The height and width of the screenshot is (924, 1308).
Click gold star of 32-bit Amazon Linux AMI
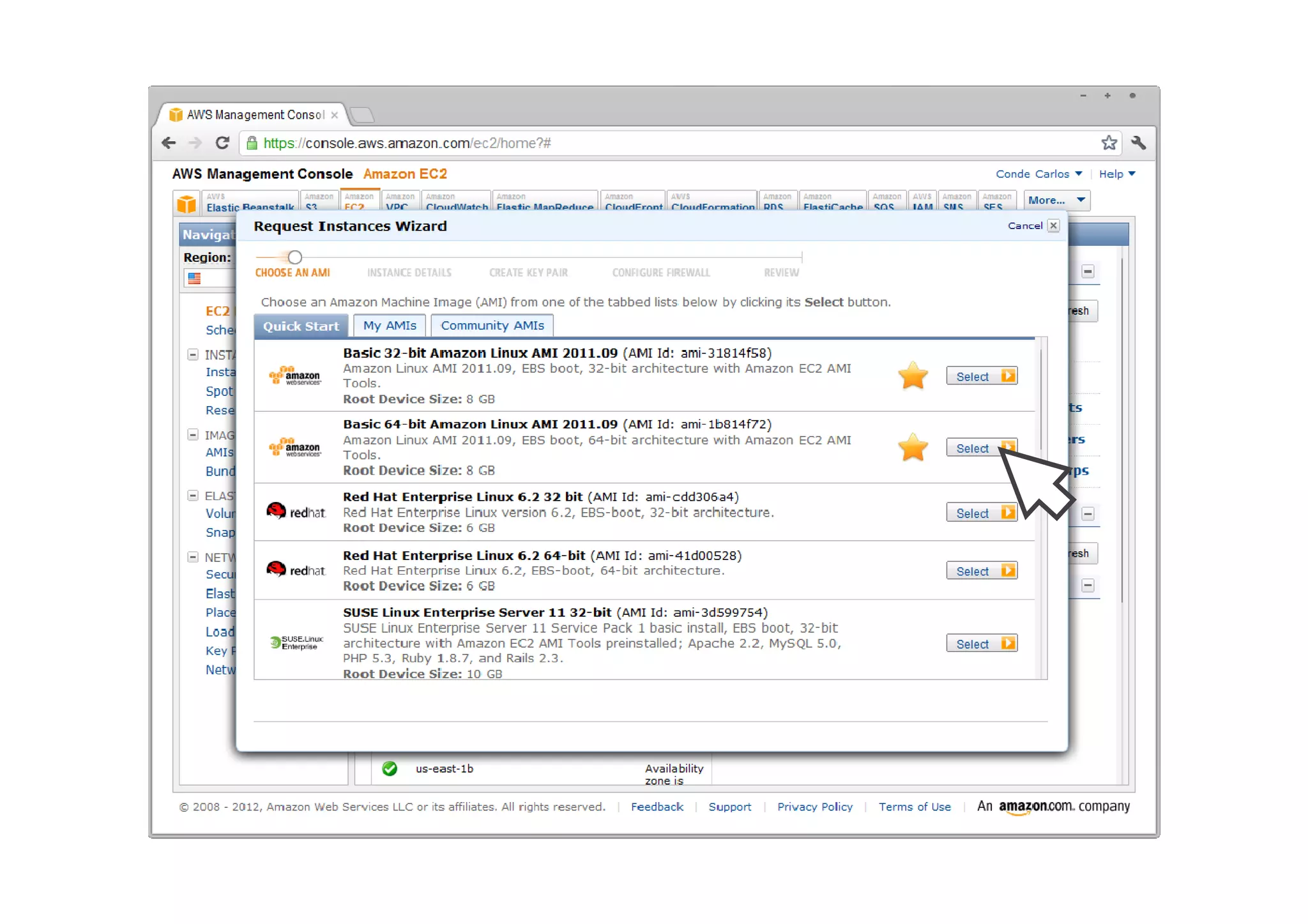pos(913,375)
